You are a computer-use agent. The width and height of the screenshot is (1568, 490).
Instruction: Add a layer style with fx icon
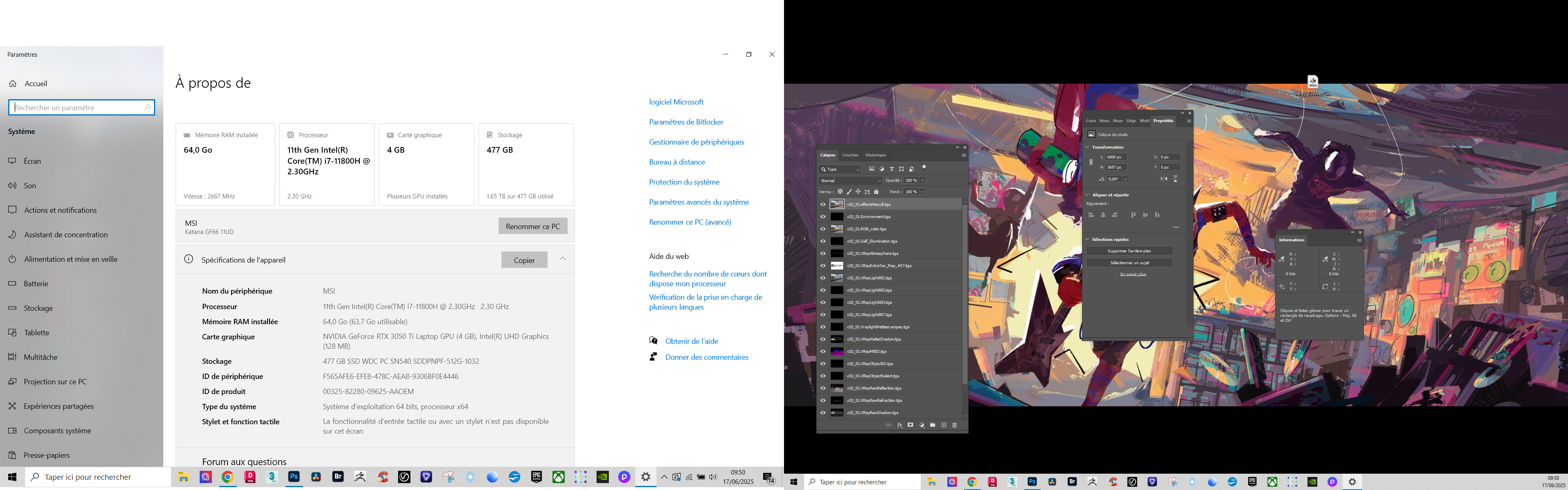click(900, 425)
